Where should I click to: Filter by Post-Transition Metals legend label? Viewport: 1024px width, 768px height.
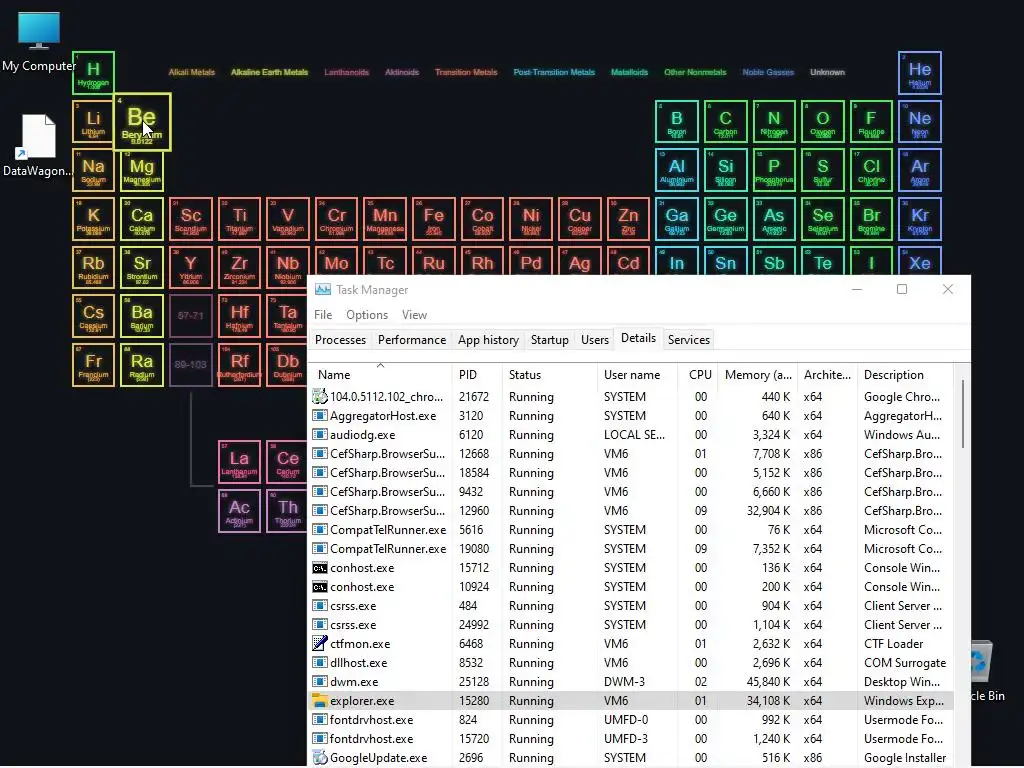pos(554,72)
